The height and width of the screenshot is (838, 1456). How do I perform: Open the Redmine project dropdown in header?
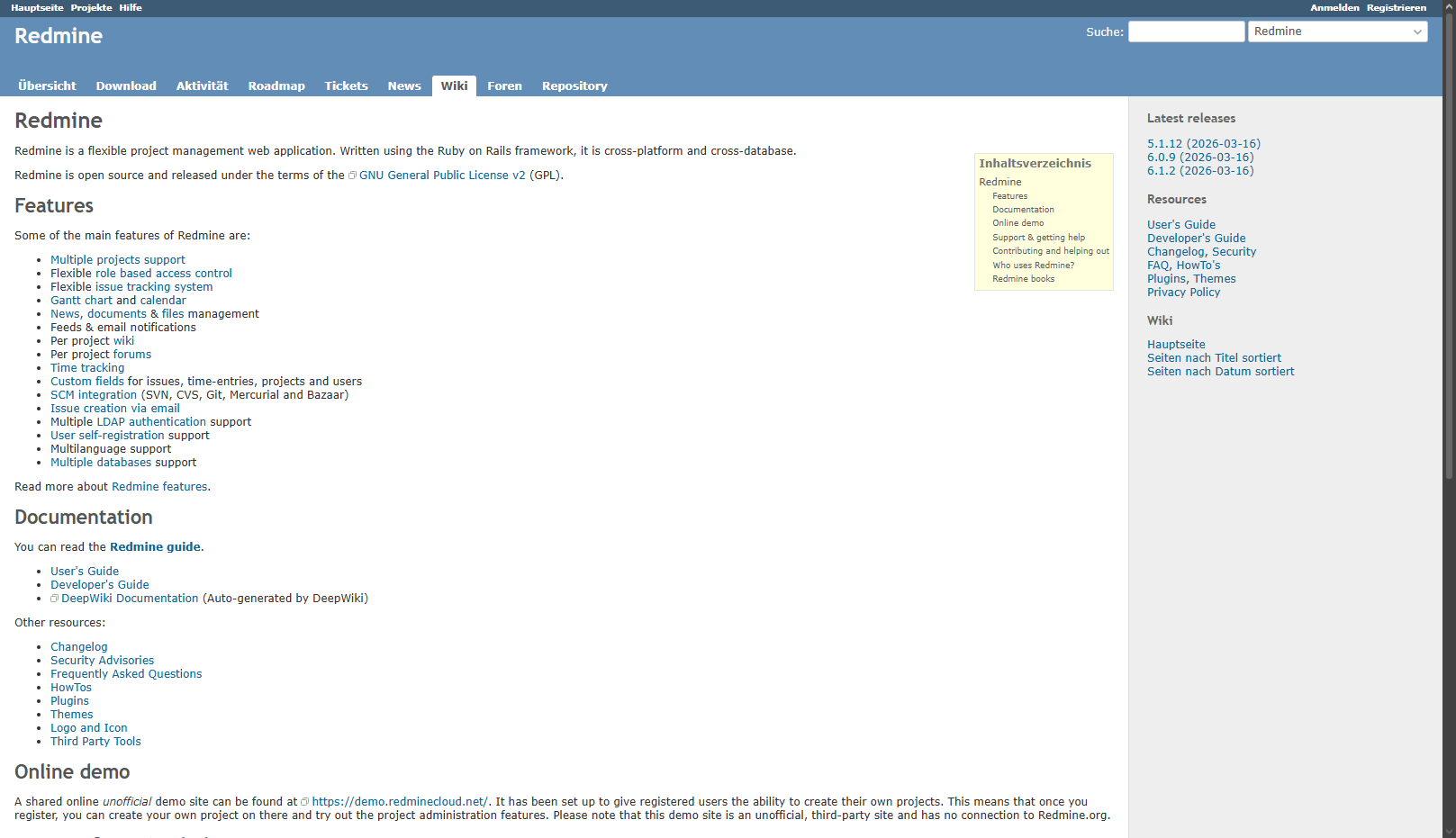1337,32
